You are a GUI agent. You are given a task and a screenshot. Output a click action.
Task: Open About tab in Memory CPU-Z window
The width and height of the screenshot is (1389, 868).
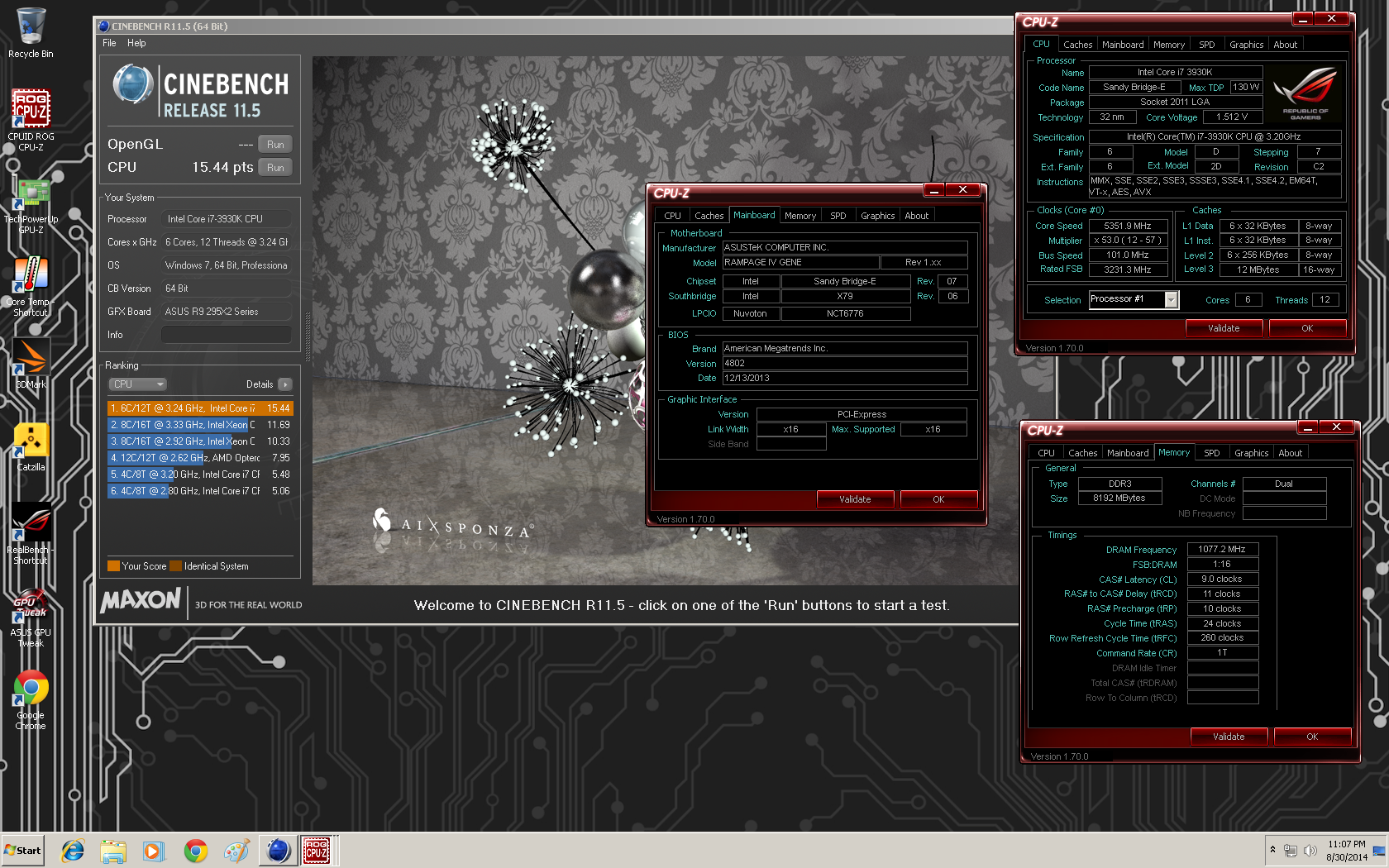pos(1290,453)
